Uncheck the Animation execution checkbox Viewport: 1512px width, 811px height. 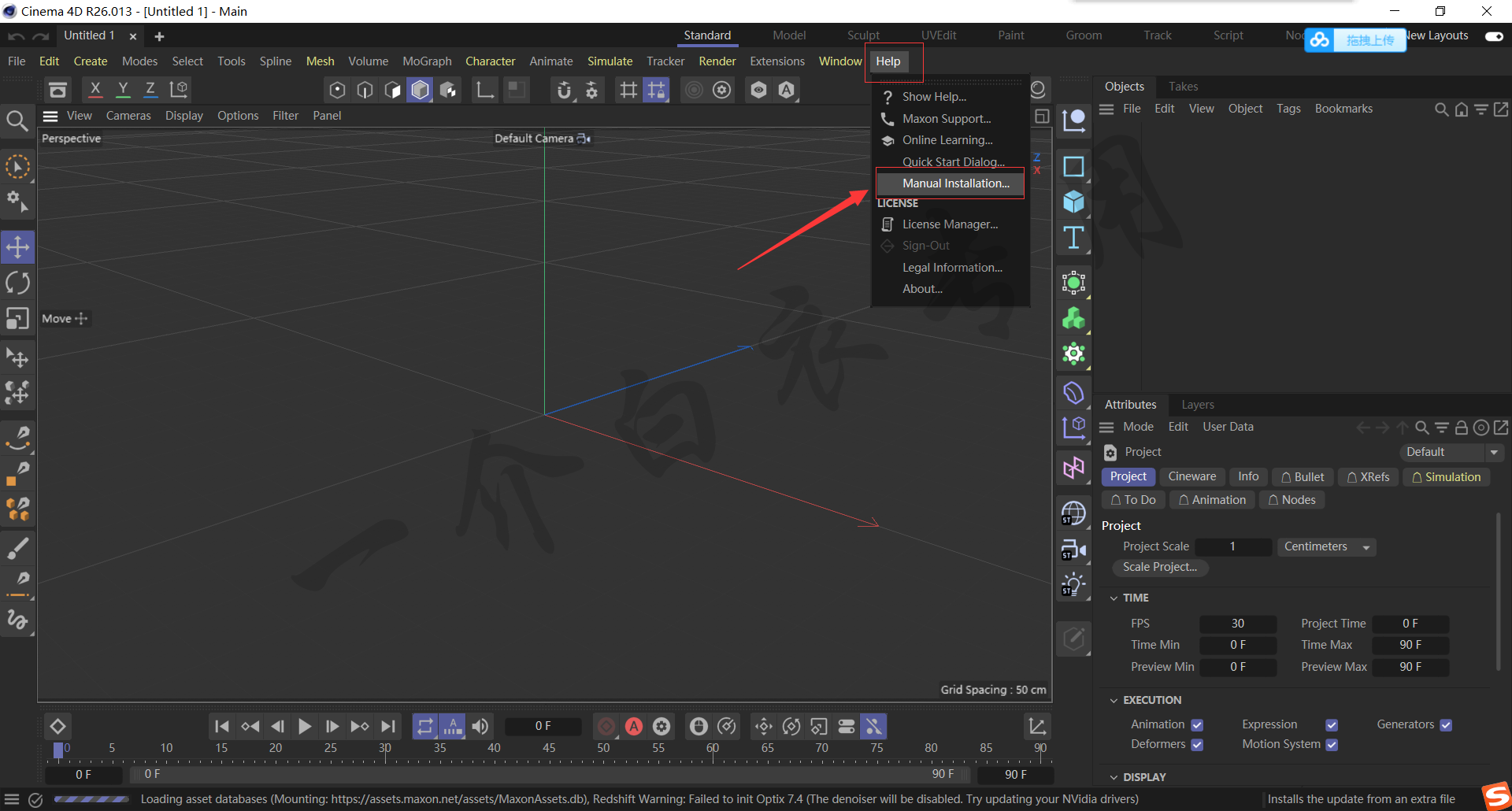1197,725
